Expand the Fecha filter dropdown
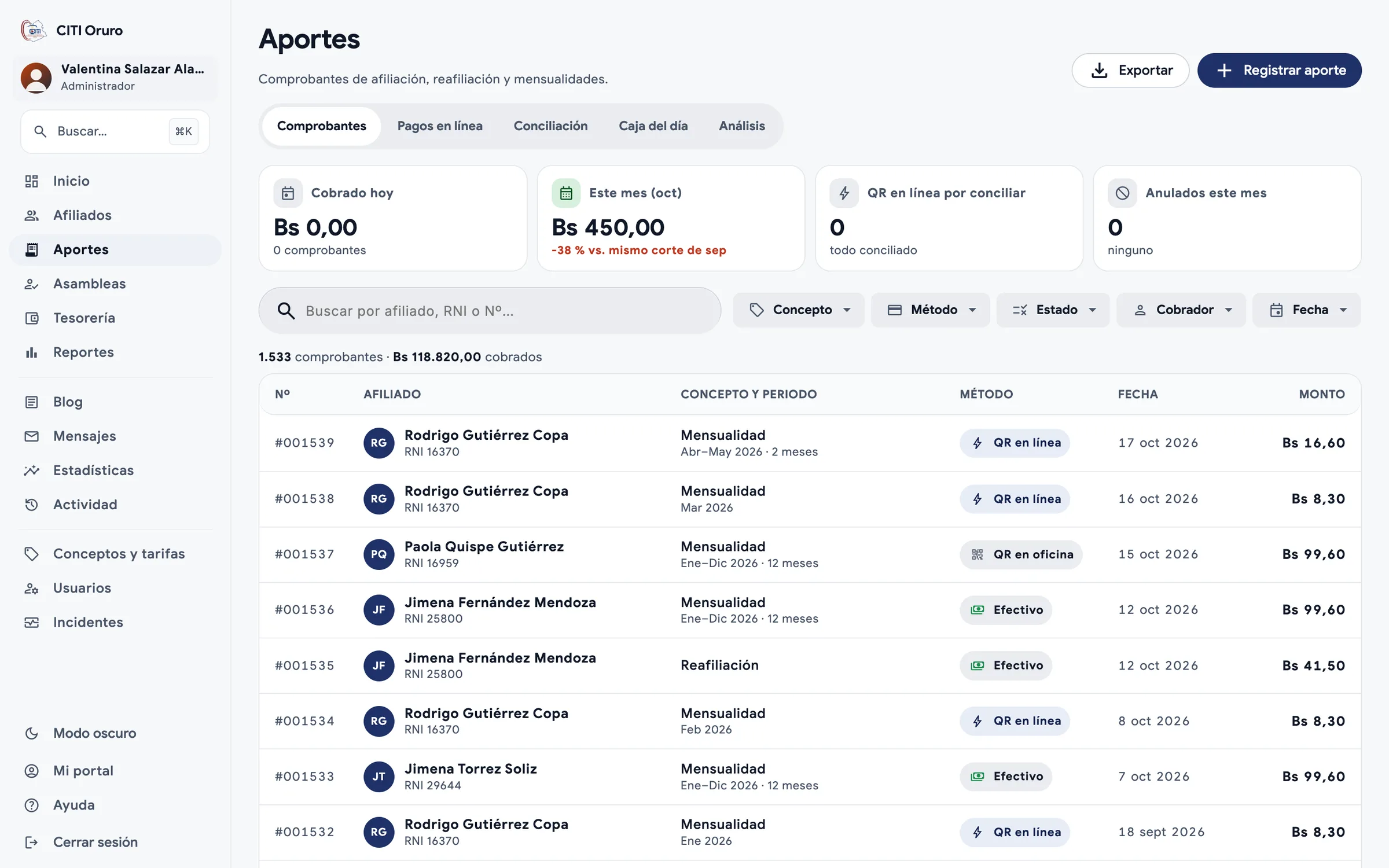Viewport: 1389px width, 868px height. click(1307, 310)
